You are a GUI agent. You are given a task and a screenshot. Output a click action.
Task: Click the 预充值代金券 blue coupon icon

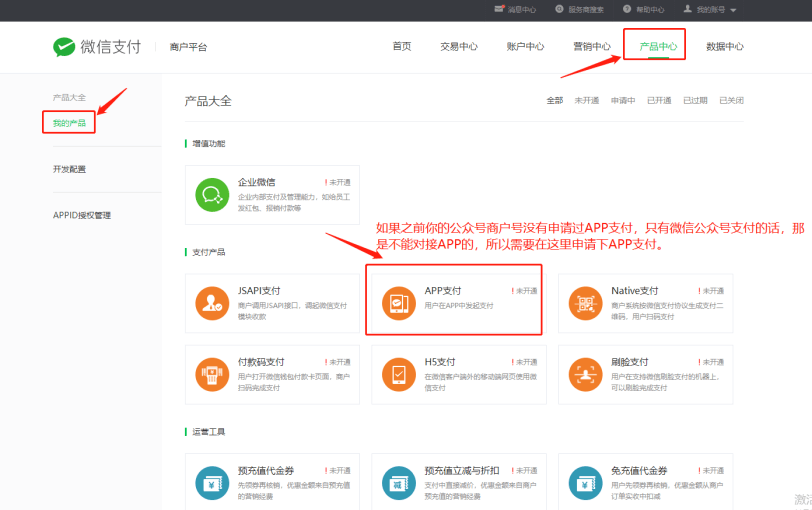click(212, 483)
